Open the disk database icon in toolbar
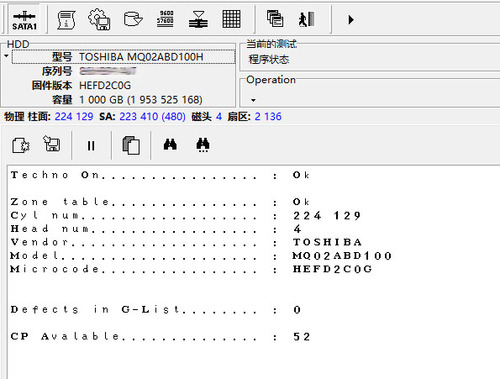 point(133,19)
